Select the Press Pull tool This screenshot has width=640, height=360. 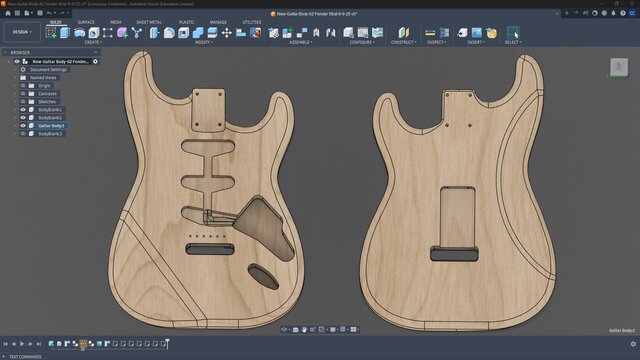154,33
